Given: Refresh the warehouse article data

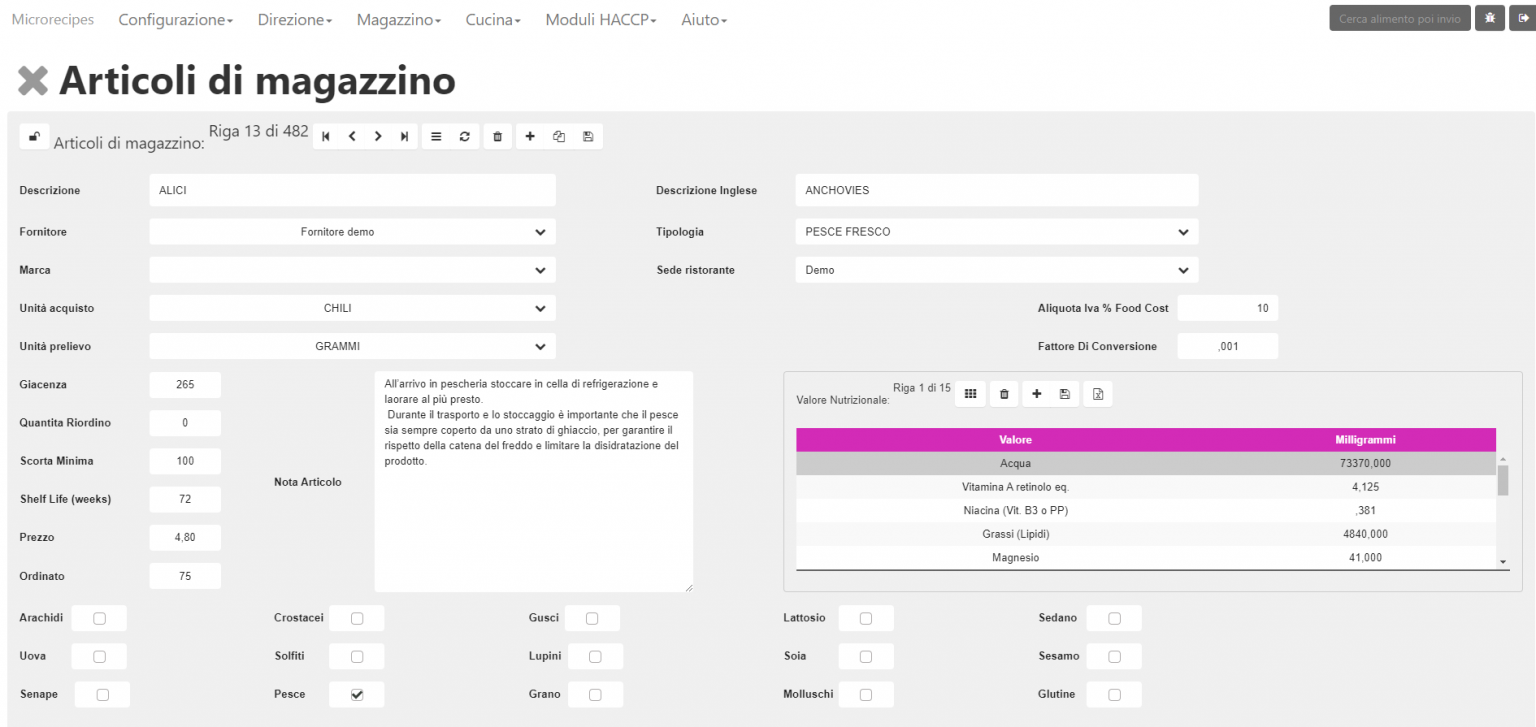Looking at the screenshot, I should coord(464,137).
